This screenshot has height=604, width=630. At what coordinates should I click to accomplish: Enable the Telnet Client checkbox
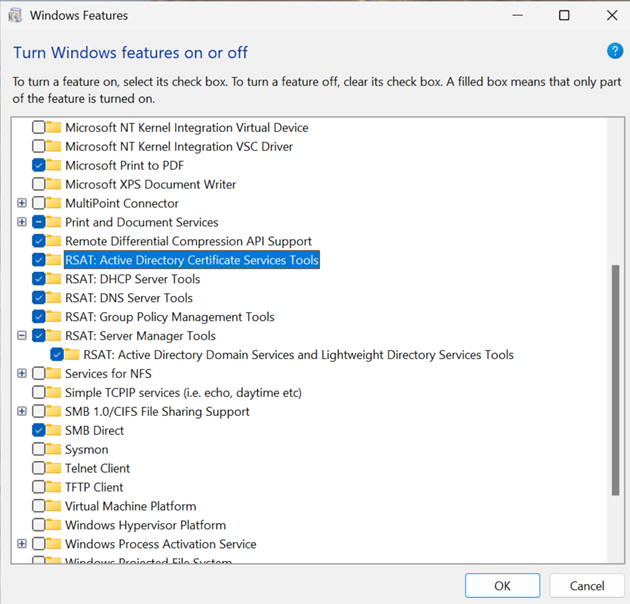click(39, 468)
